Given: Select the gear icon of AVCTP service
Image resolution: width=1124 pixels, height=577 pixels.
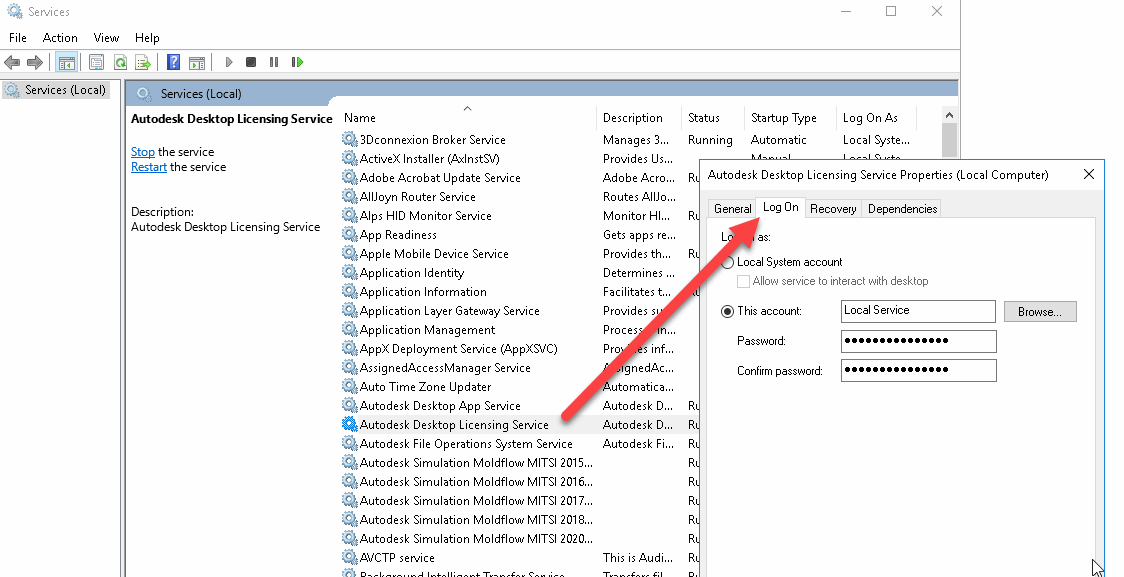Looking at the screenshot, I should point(349,557).
